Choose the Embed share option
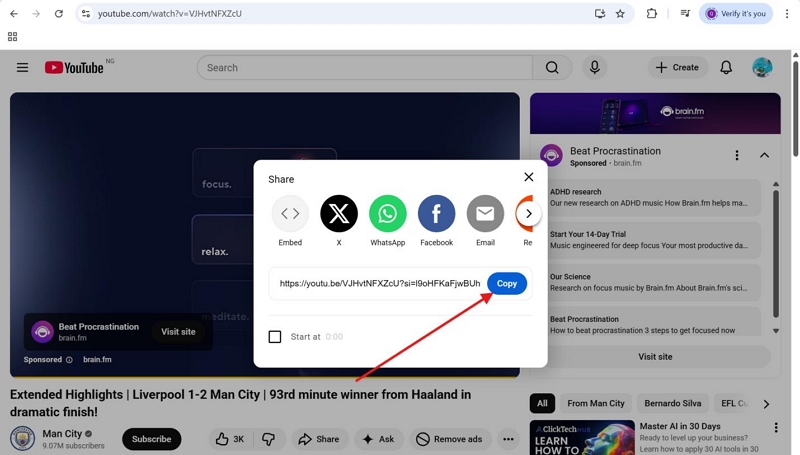Image resolution: width=800 pixels, height=455 pixels. pyautogui.click(x=290, y=221)
